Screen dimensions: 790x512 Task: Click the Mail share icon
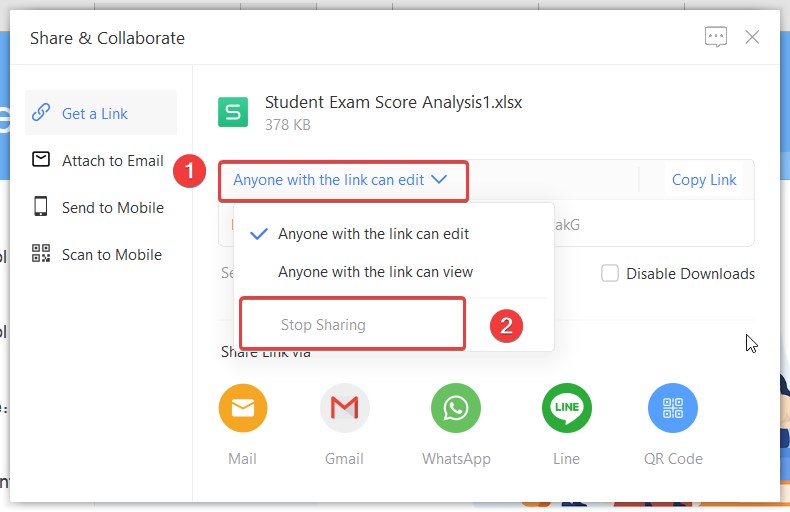coord(243,408)
